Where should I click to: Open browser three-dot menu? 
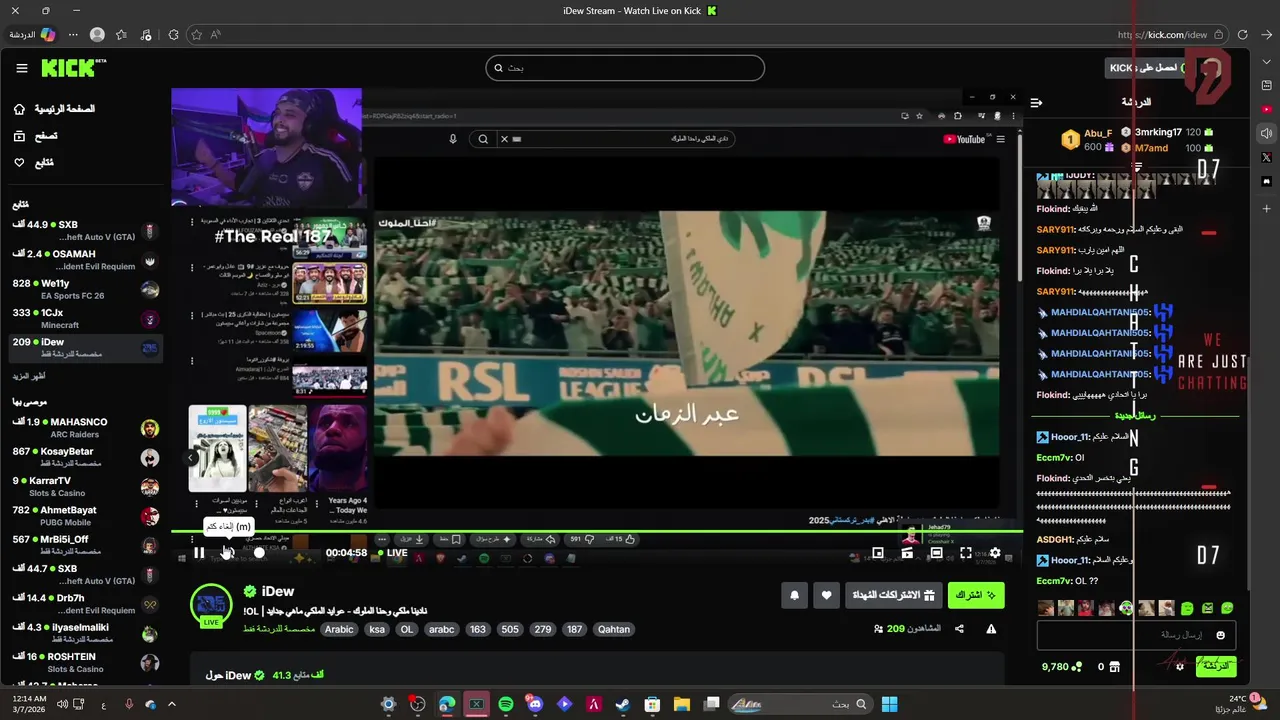click(73, 34)
